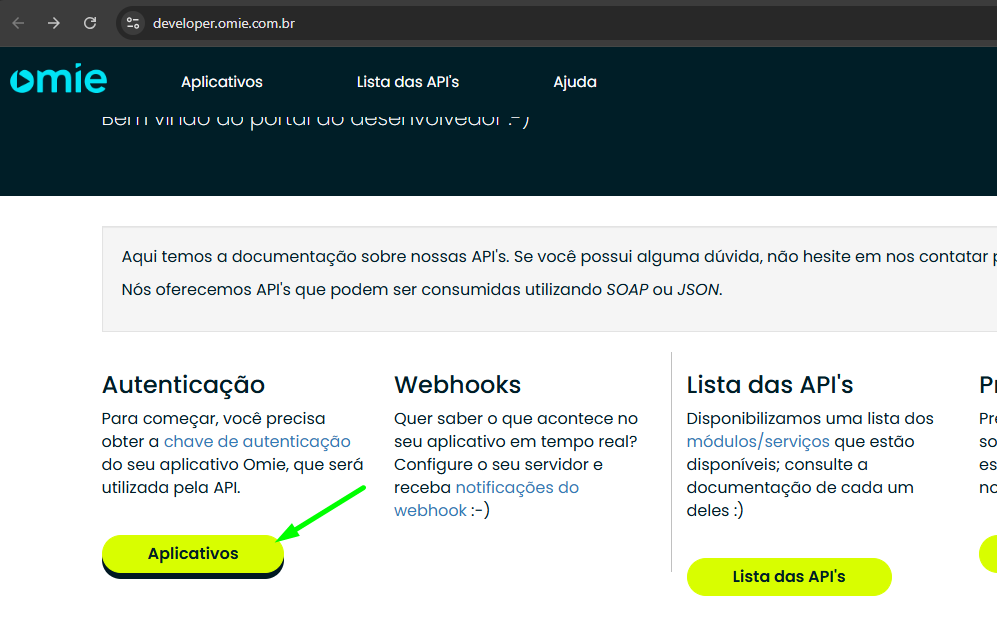Screen dimensions: 997x632
Task: Click the Autenticação heading
Action: pyautogui.click(x=183, y=385)
